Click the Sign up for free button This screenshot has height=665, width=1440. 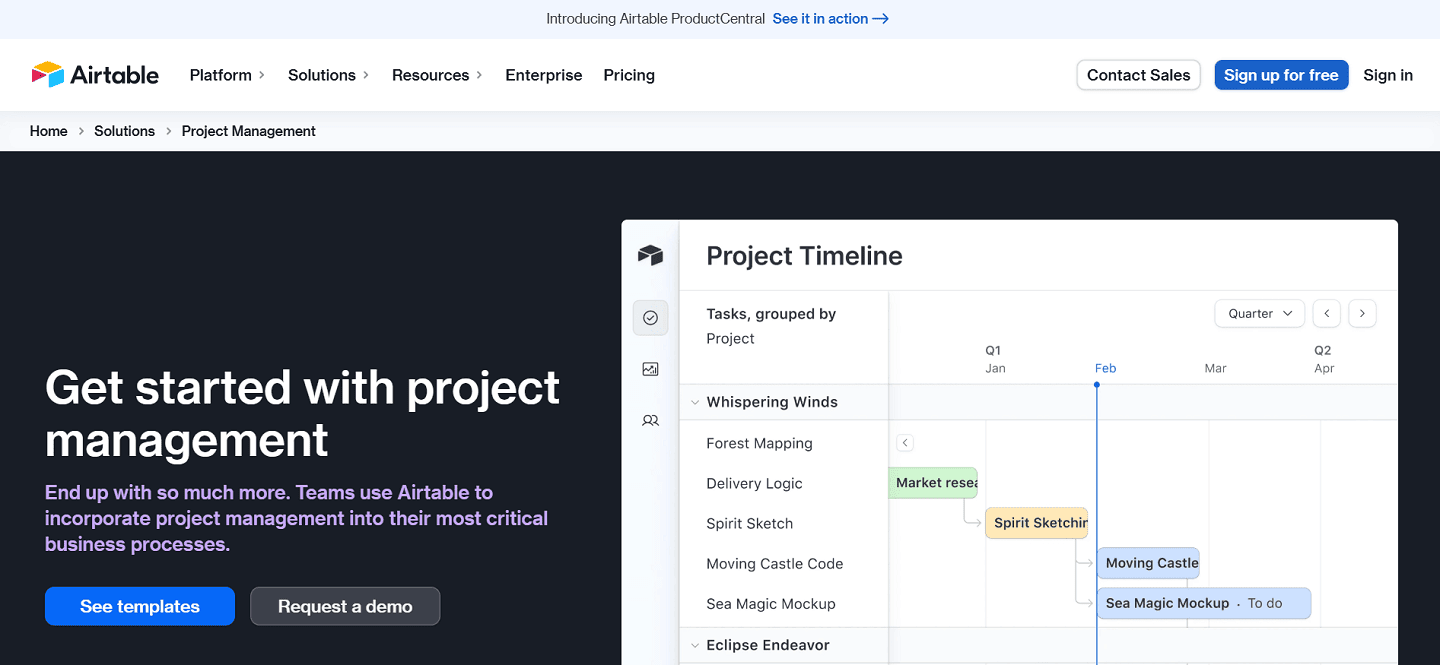[1281, 74]
